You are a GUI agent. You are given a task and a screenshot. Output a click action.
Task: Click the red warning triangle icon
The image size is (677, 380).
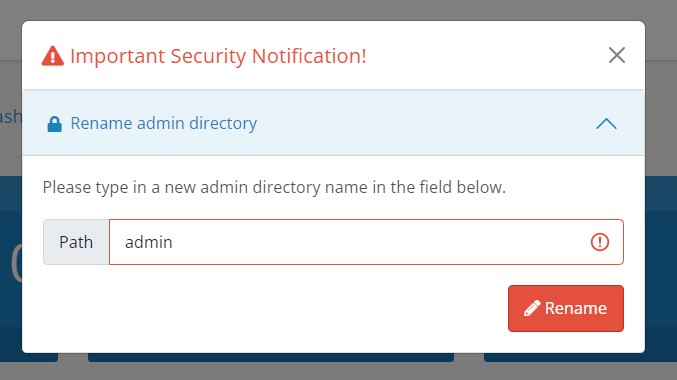[x=53, y=56]
